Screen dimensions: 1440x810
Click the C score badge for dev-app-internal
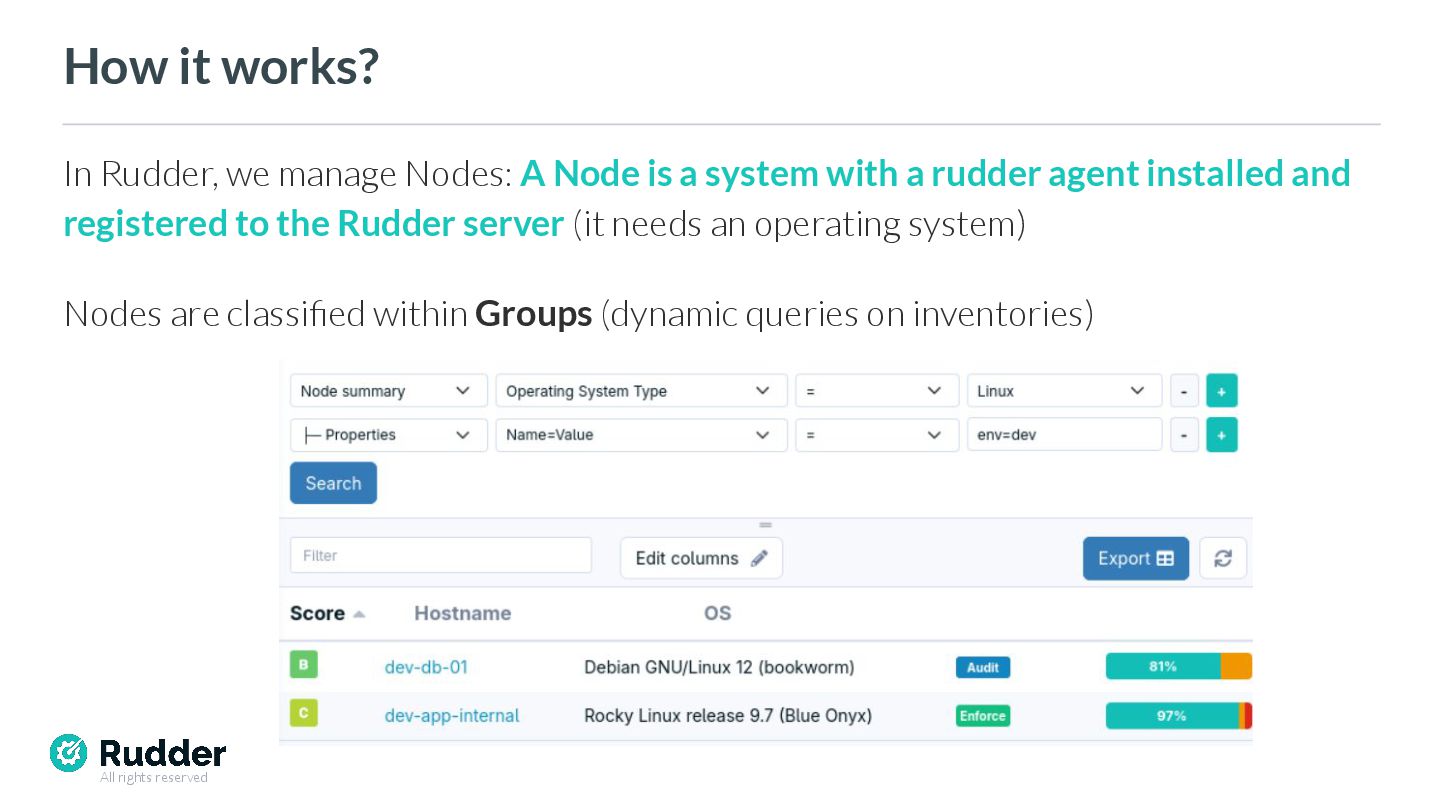point(303,713)
